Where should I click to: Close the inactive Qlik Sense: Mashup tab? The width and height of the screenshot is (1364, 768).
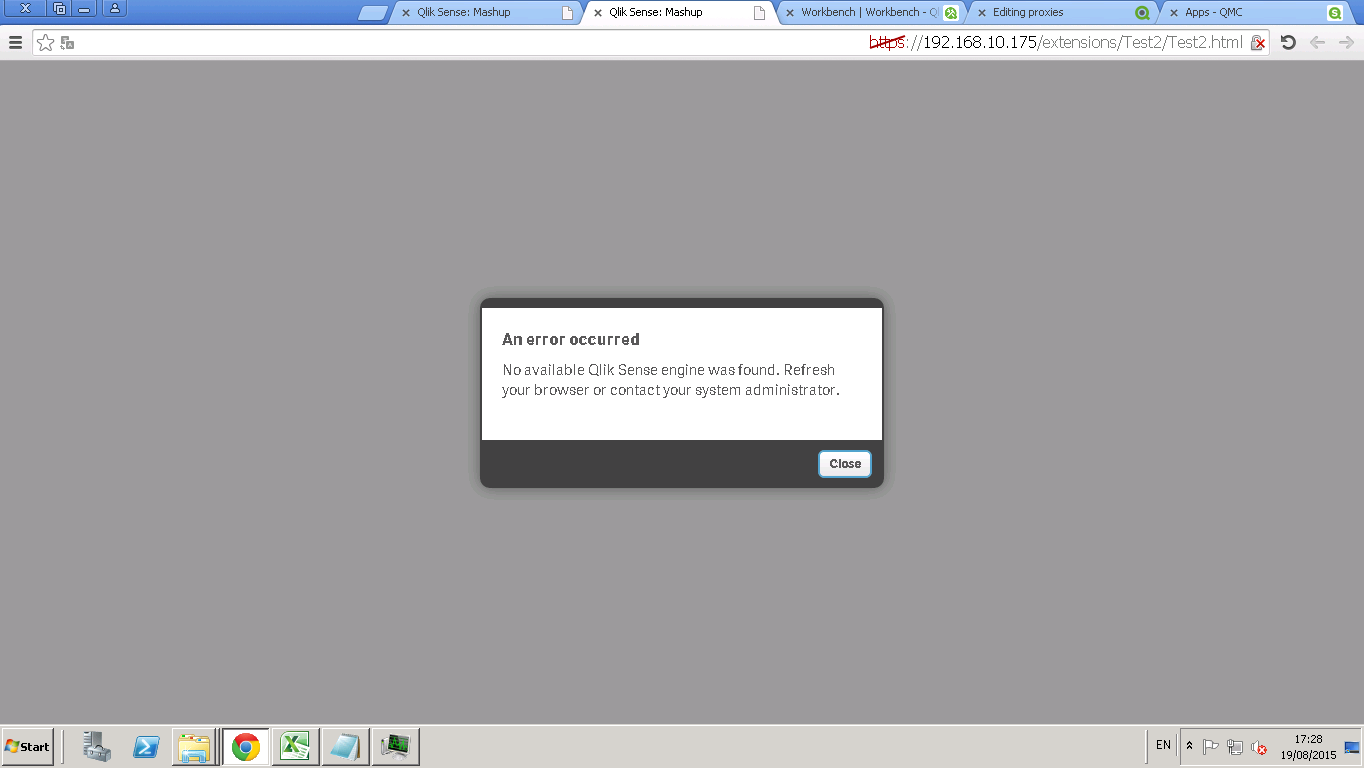pos(406,13)
